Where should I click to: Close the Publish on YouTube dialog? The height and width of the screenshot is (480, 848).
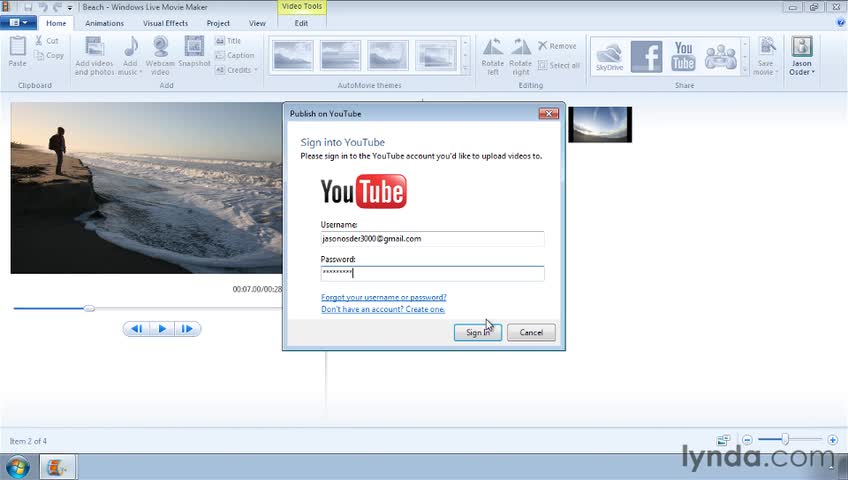[548, 114]
